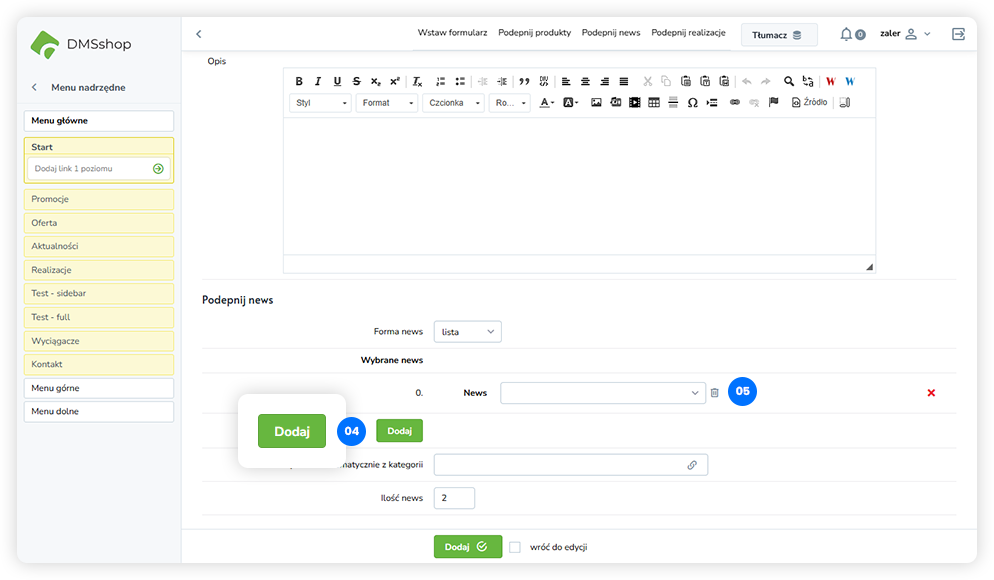Open the 'Aktualności' sidebar menu item
This screenshot has width=994, height=580.
tap(98, 246)
